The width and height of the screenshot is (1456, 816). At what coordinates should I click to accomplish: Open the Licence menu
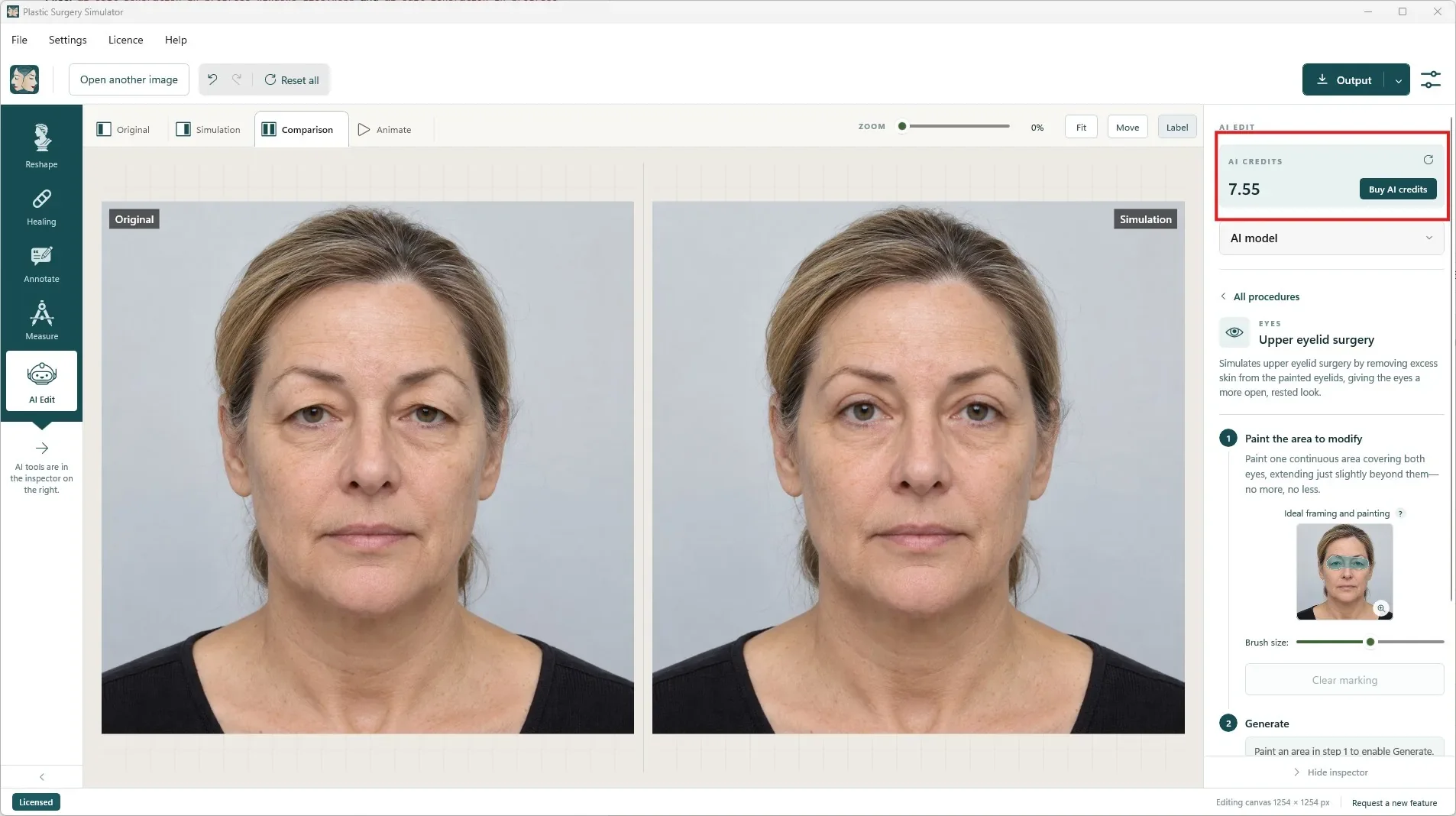(125, 40)
